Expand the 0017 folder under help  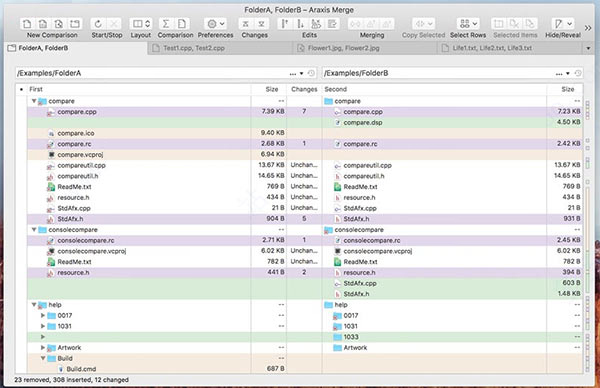coord(43,315)
